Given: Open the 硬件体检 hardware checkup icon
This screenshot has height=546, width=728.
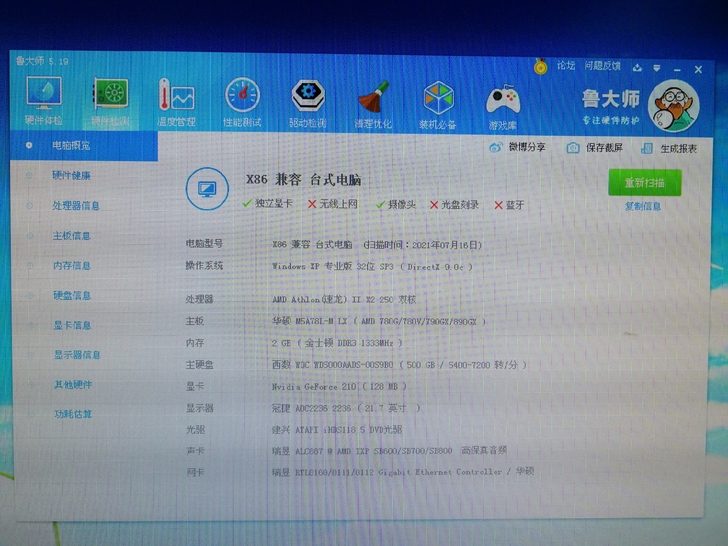Looking at the screenshot, I should 44,101.
